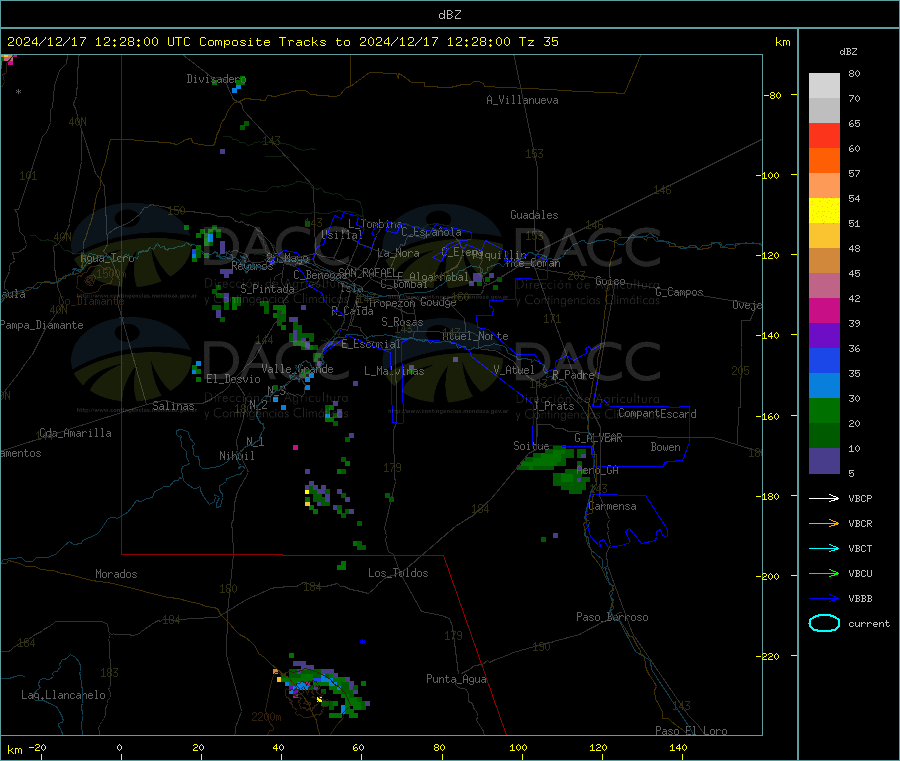
Task: Click the cyan VBCT arrow in the legend
Action: (824, 549)
